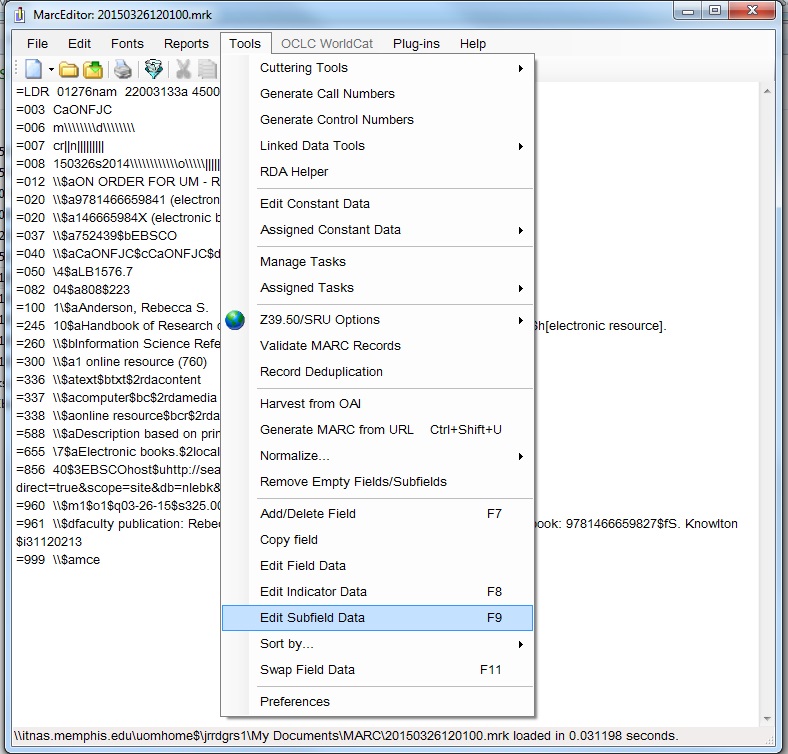Select Edit Indicator Data

(377, 592)
